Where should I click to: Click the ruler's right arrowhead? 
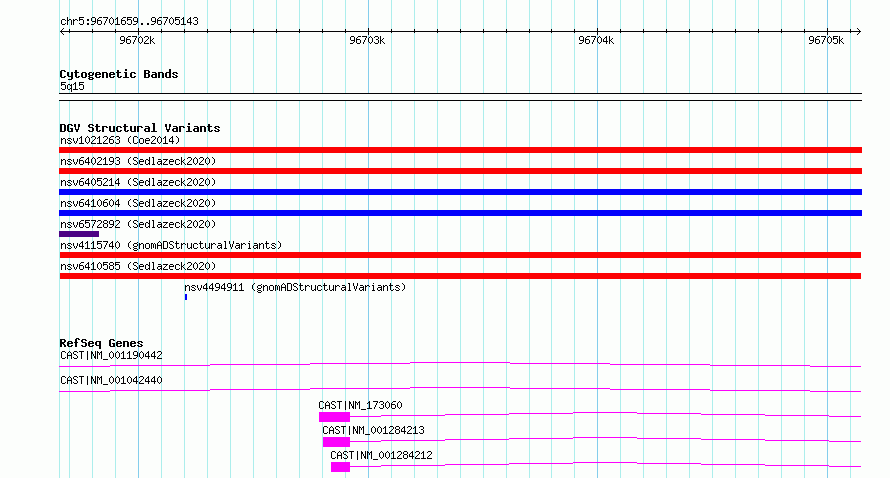pos(858,31)
